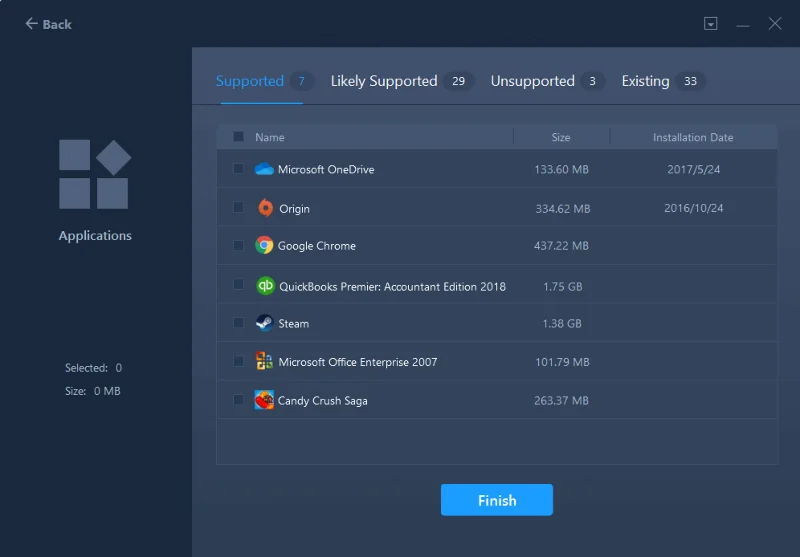Check the Google Chrome checkbox

click(238, 245)
